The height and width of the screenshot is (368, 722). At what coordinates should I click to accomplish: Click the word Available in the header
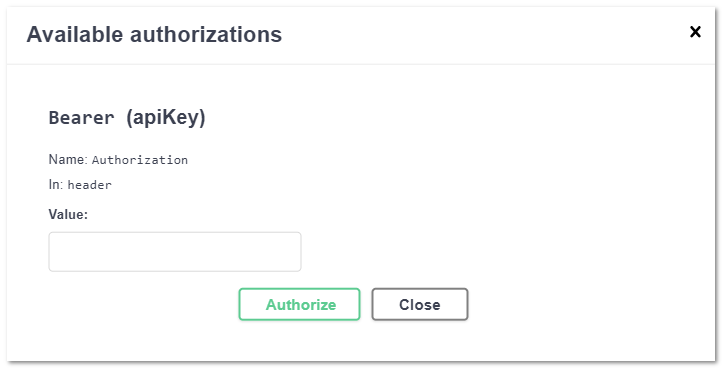(75, 35)
